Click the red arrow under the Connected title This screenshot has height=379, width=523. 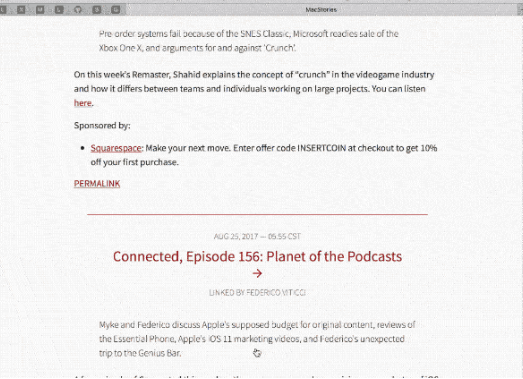pos(257,274)
